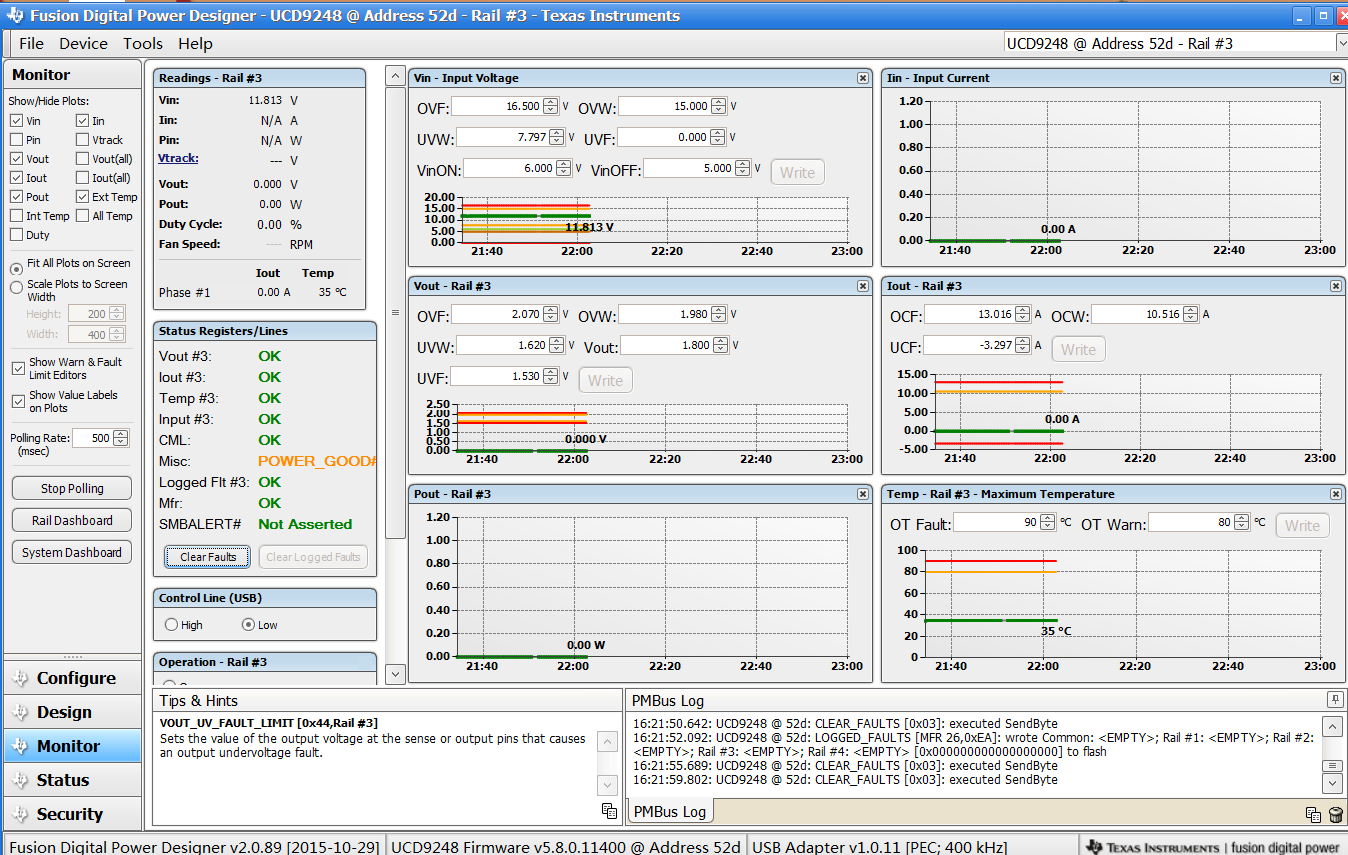Increase Polling Rate with up arrow
This screenshot has height=855, width=1348.
pos(121,434)
